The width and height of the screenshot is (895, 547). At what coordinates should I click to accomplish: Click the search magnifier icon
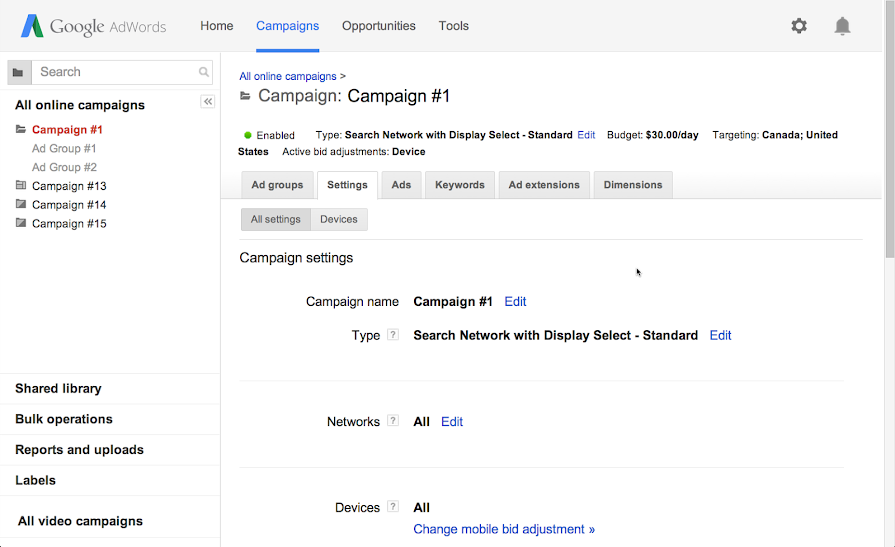click(x=204, y=72)
